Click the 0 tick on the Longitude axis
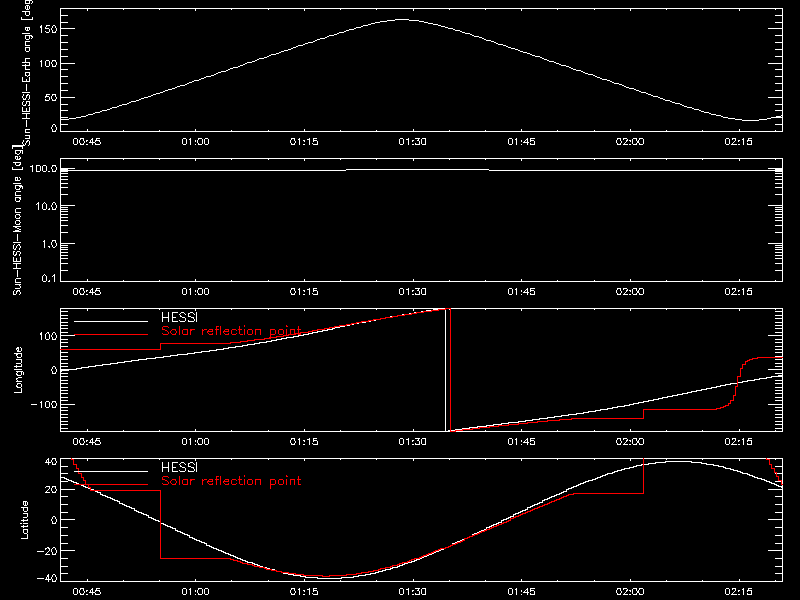Viewport: 800px width, 600px height. pos(54,370)
